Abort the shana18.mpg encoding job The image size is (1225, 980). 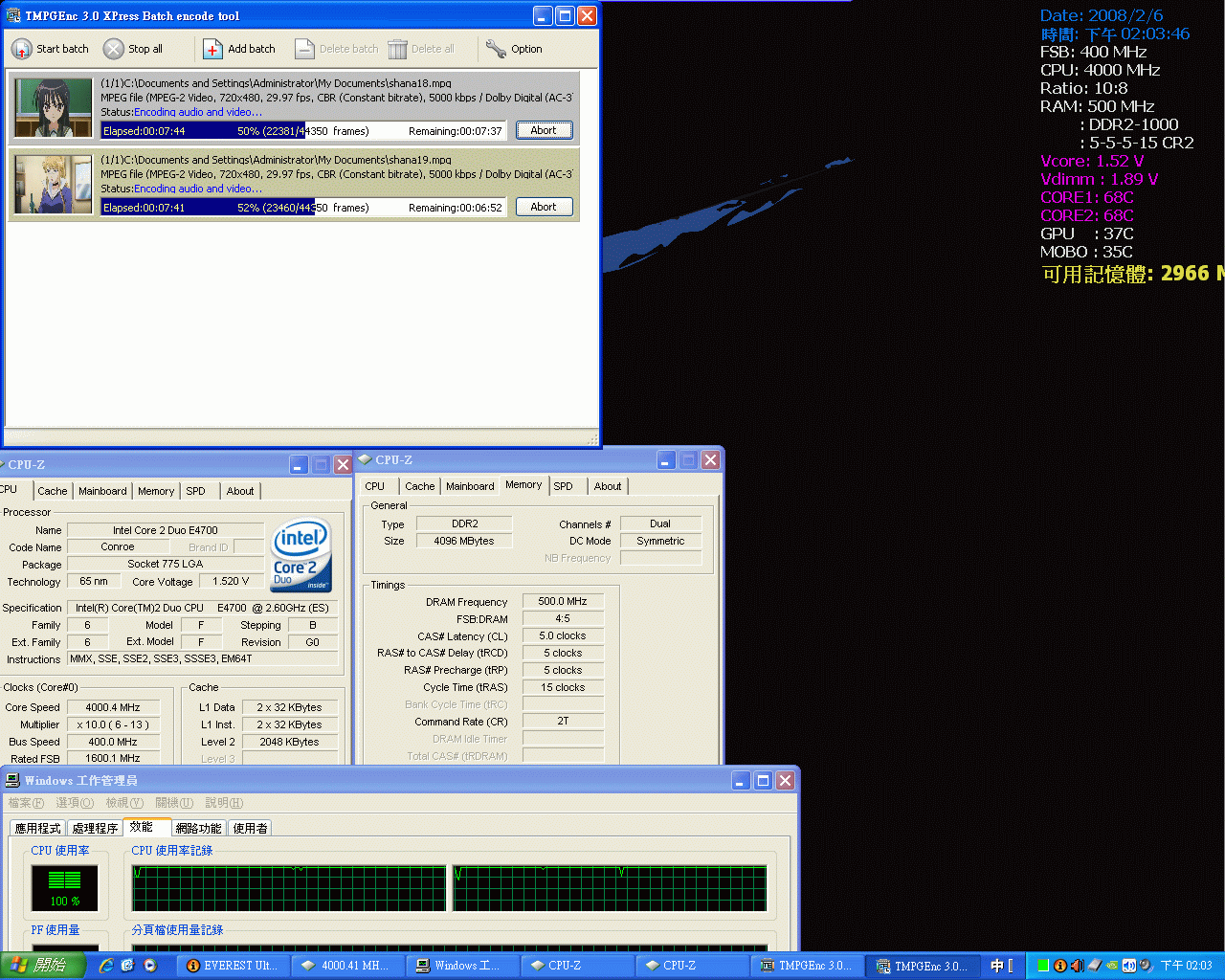(544, 130)
